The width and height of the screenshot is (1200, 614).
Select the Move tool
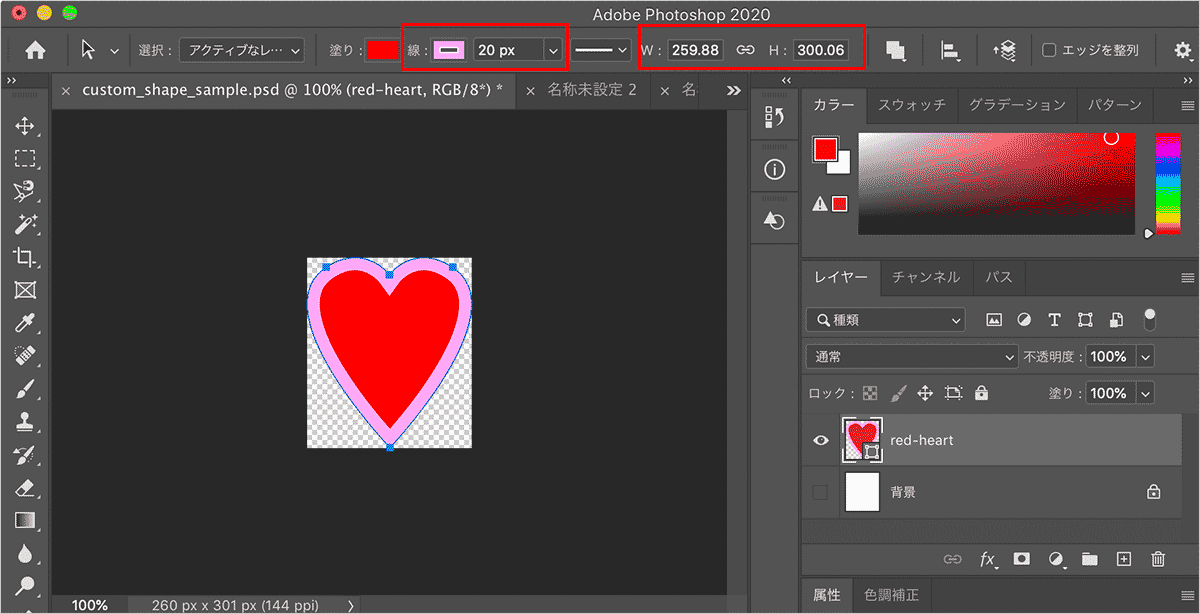[25, 126]
